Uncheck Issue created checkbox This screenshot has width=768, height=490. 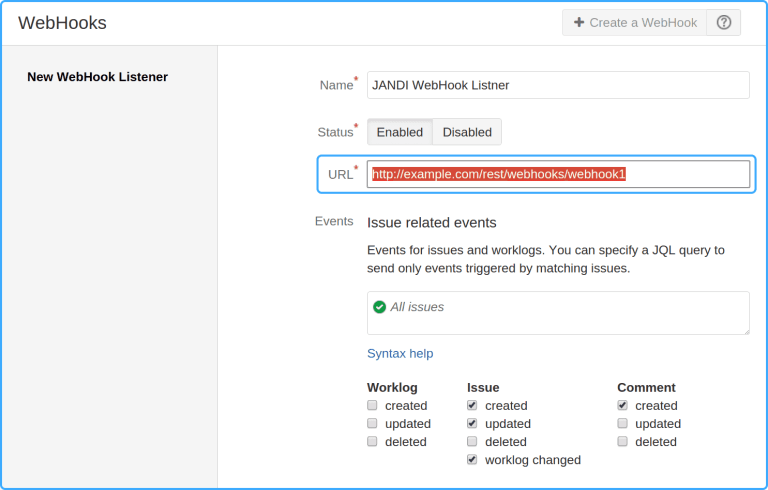[x=472, y=406]
